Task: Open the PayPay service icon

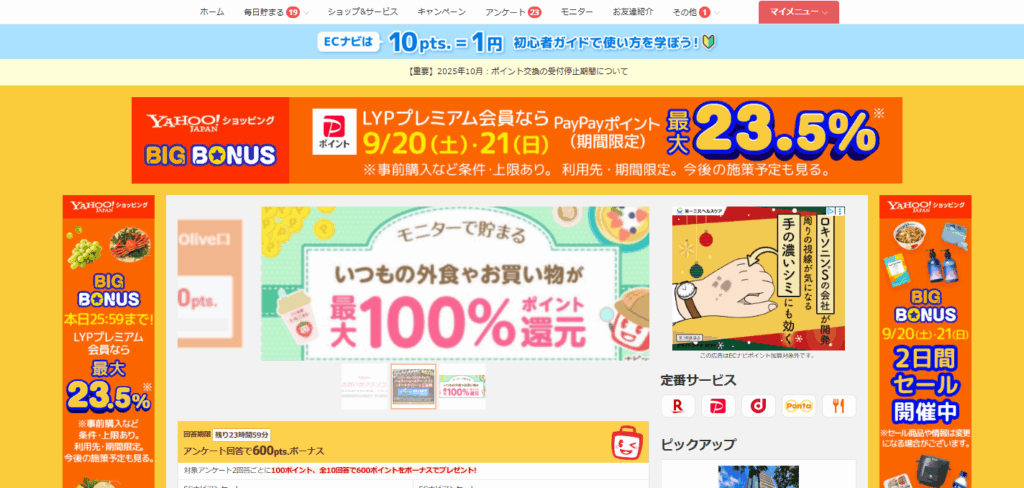Action: click(718, 406)
